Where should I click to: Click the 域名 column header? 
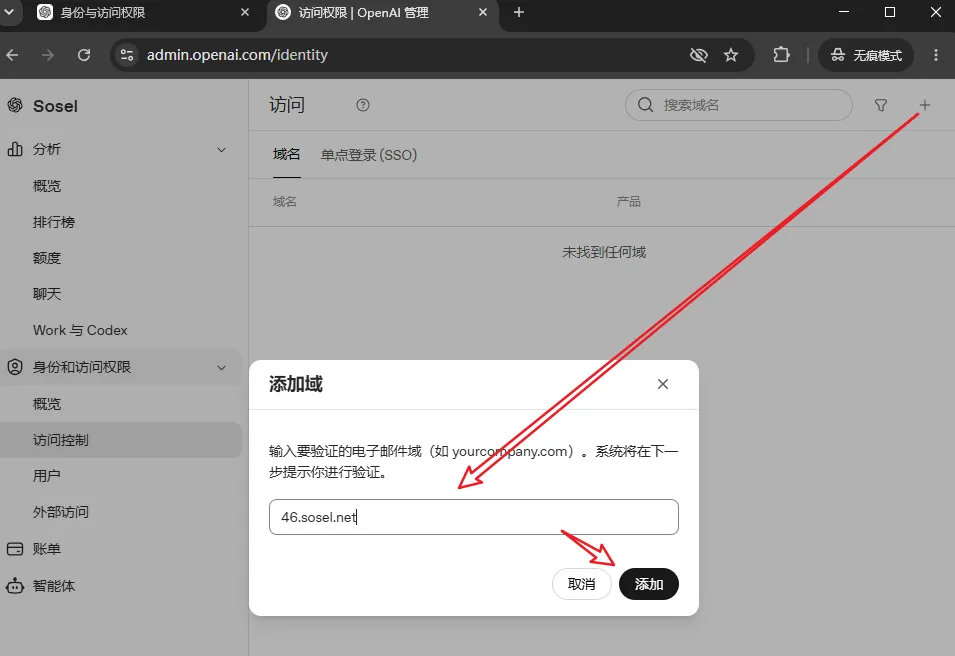284,202
